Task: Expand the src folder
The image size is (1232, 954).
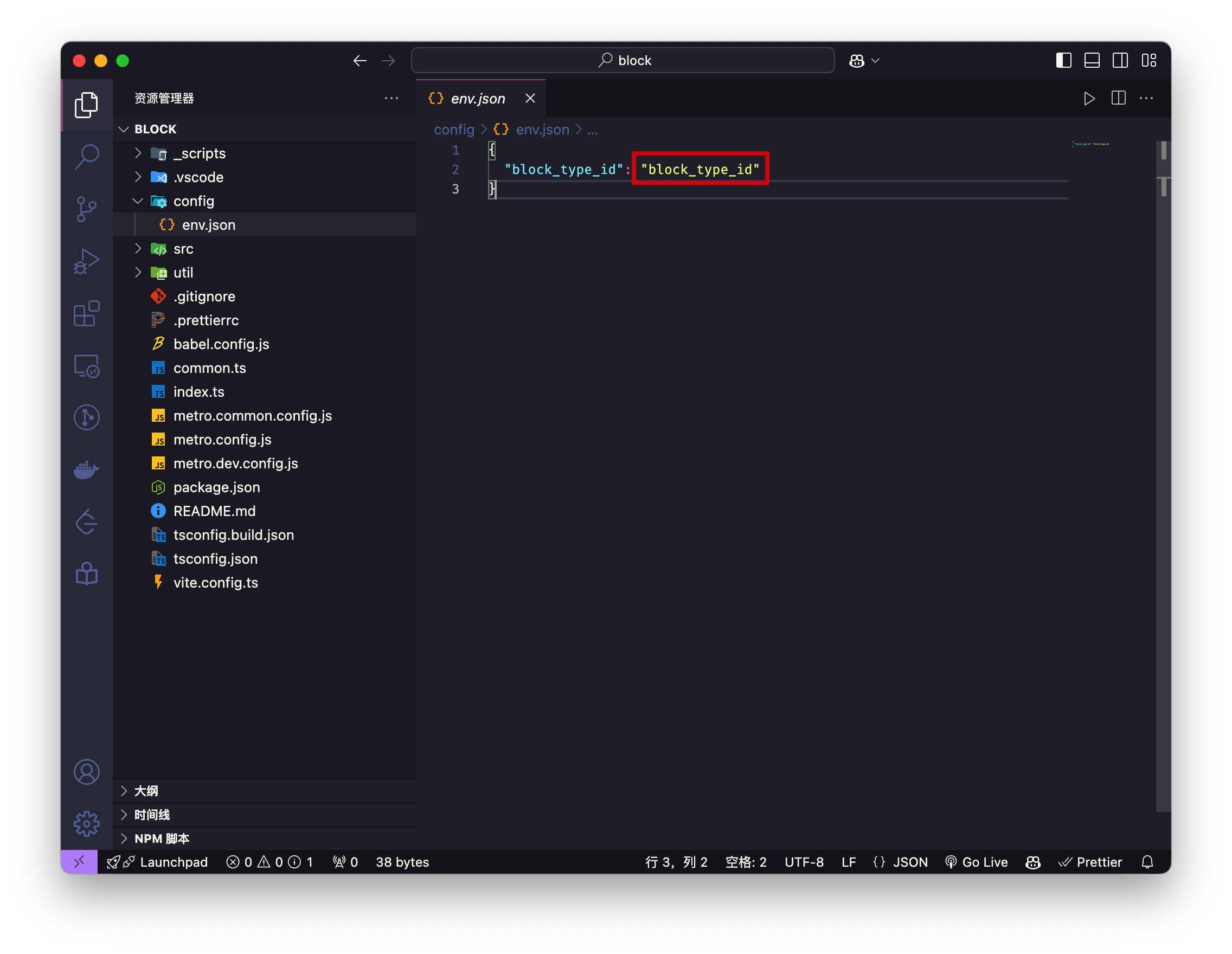Action: 183,249
